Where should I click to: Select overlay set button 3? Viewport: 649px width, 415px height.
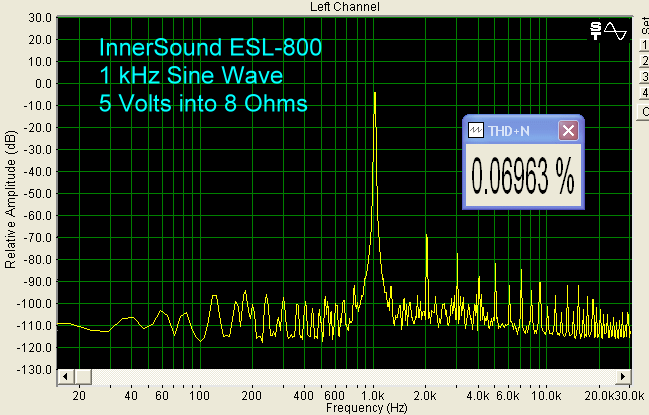[644, 77]
